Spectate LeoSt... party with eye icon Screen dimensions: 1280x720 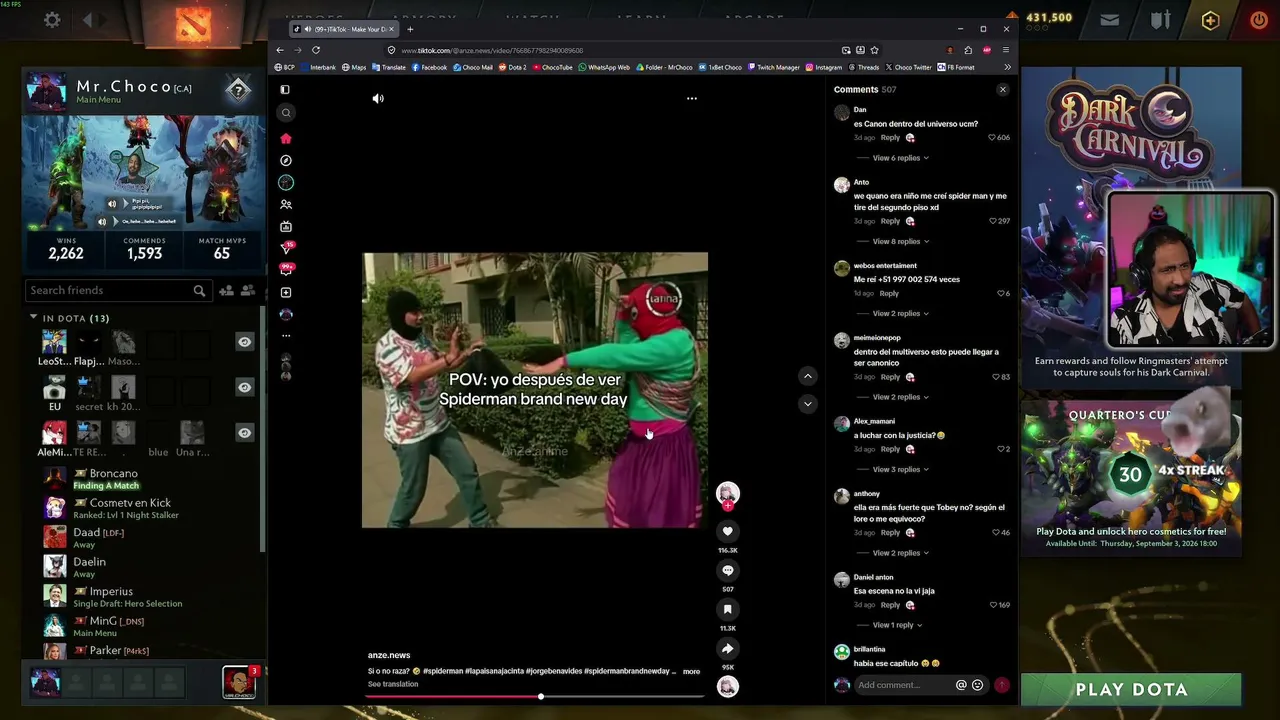[x=244, y=342]
